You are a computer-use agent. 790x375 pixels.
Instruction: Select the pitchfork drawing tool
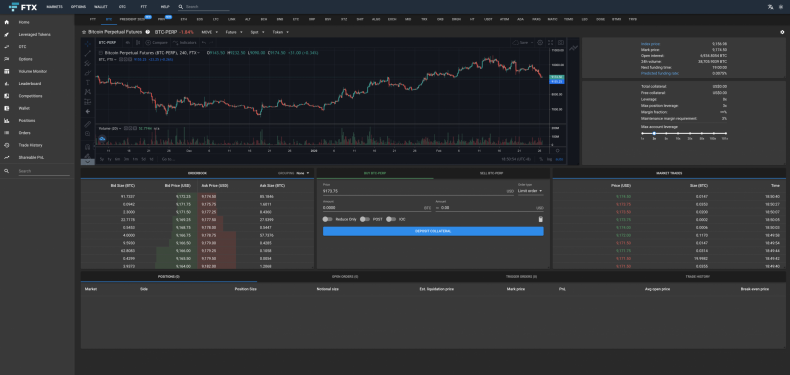coord(88,63)
